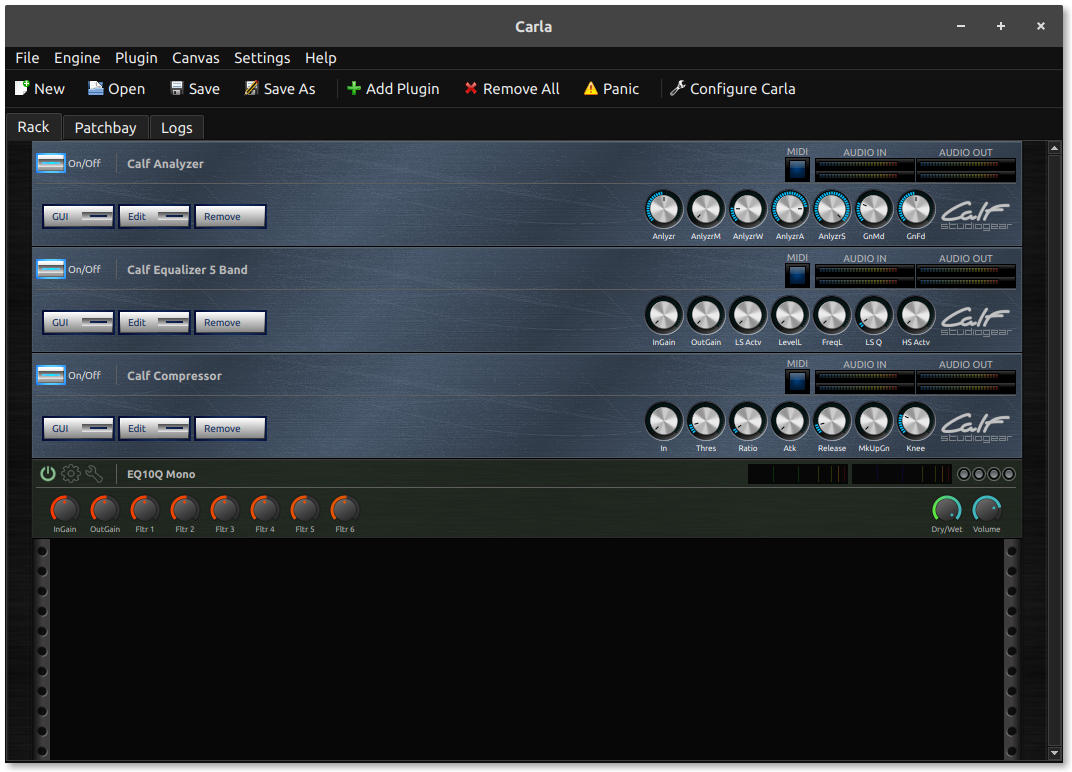1072x772 pixels.
Task: Click the New project toolbar icon
Action: point(22,89)
